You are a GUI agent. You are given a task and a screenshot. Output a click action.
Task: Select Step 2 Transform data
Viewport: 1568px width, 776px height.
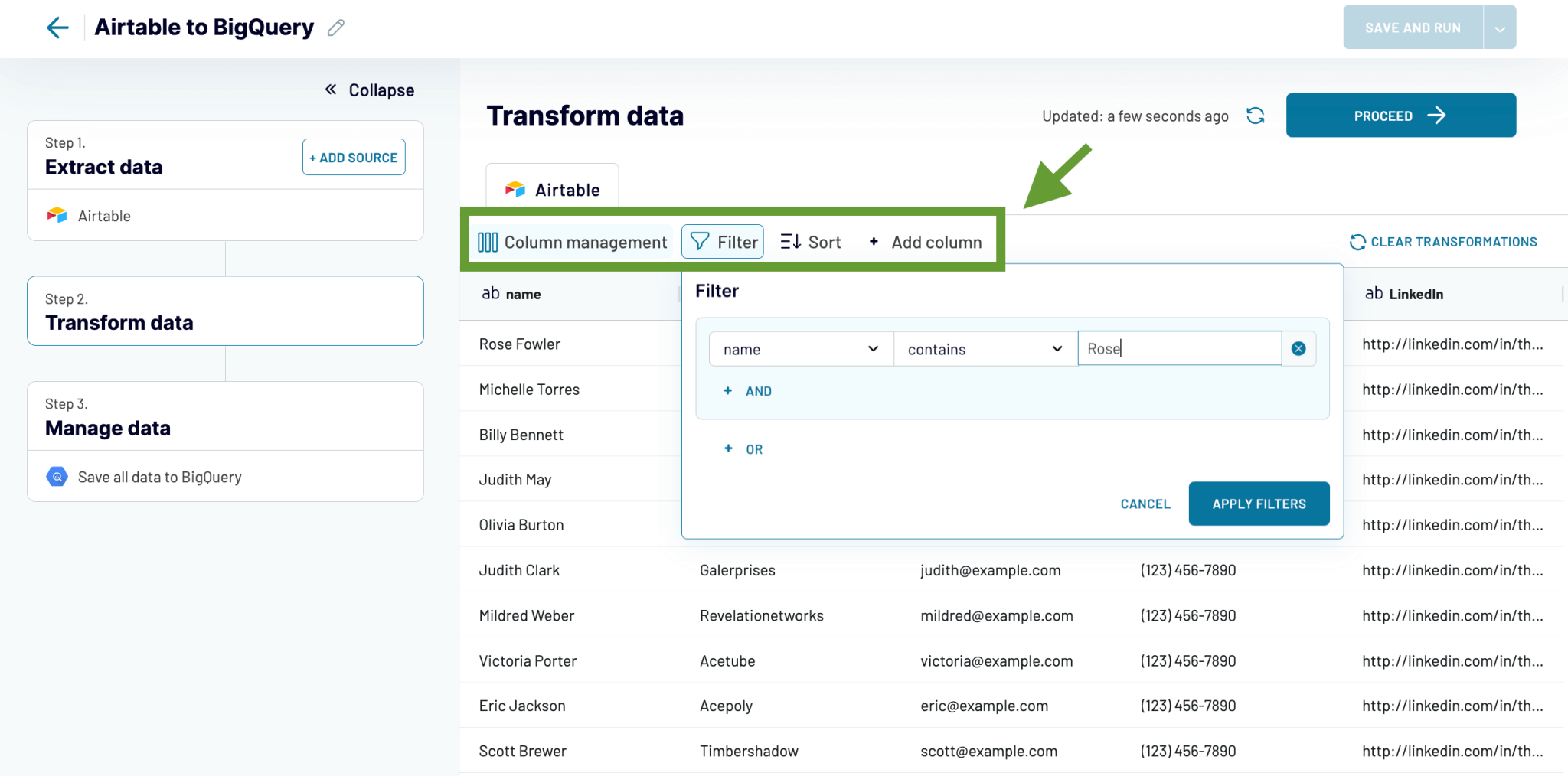225,311
